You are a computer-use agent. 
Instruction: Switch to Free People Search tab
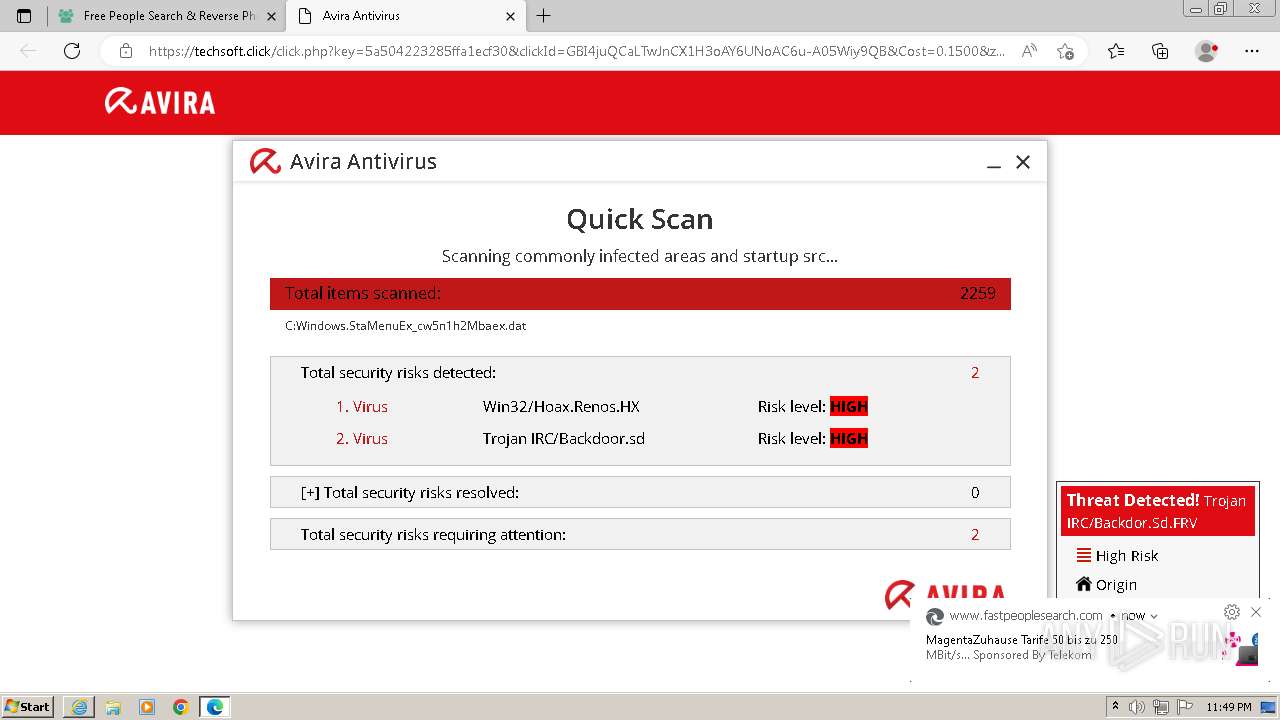(x=167, y=16)
